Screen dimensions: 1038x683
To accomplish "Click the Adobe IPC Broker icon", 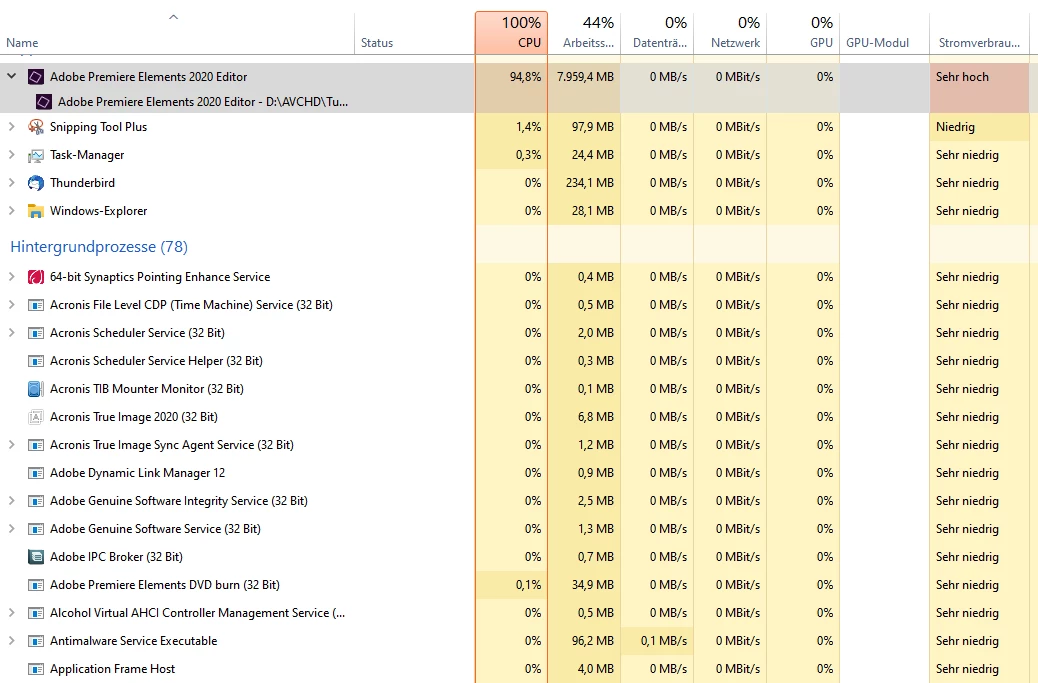I will (x=36, y=557).
